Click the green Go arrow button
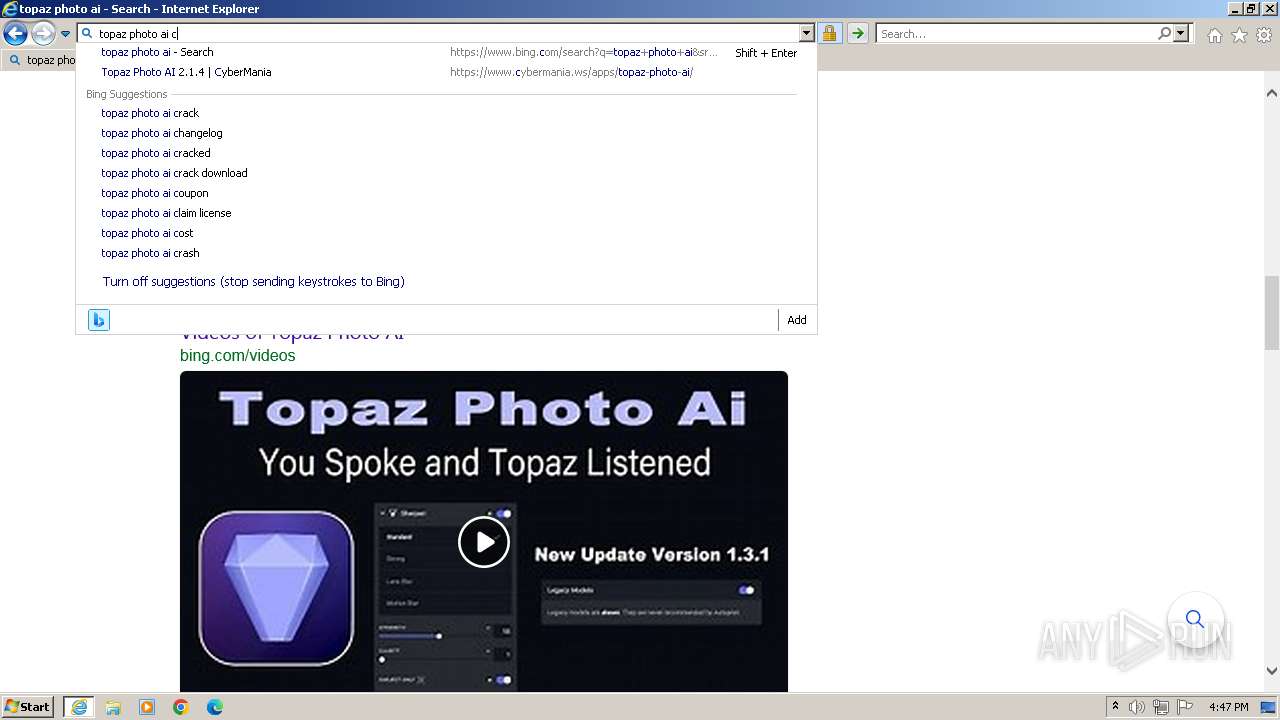Viewport: 1280px width, 720px height. (858, 34)
